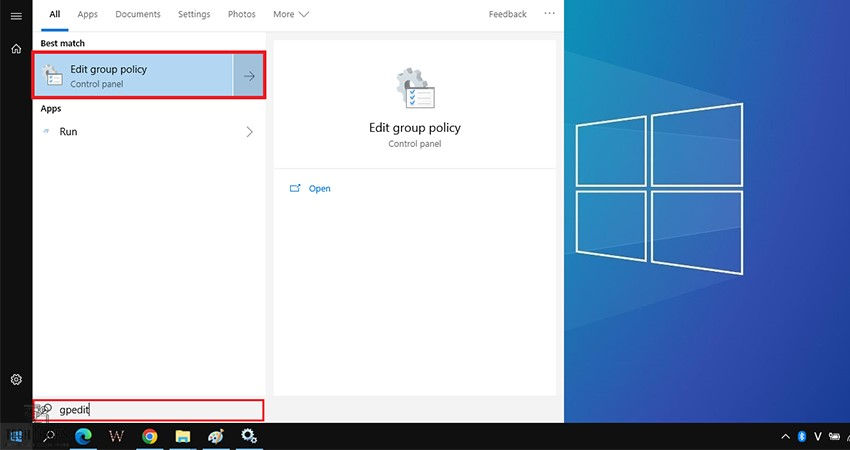Go to the search Home icon
The image size is (850, 450).
point(16,49)
